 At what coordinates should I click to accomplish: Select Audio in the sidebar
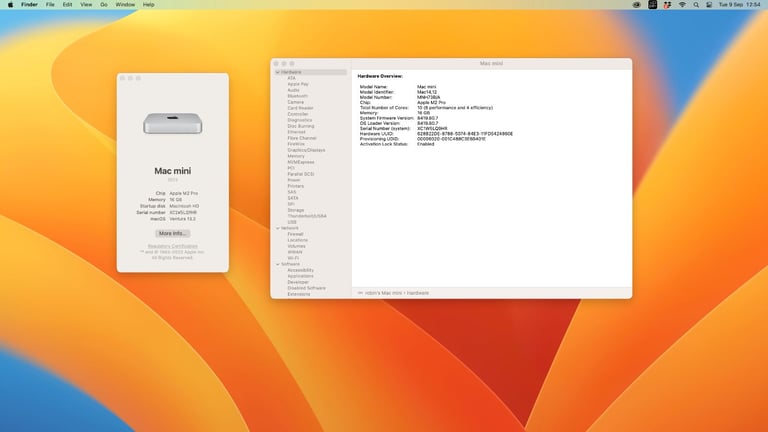click(x=293, y=90)
